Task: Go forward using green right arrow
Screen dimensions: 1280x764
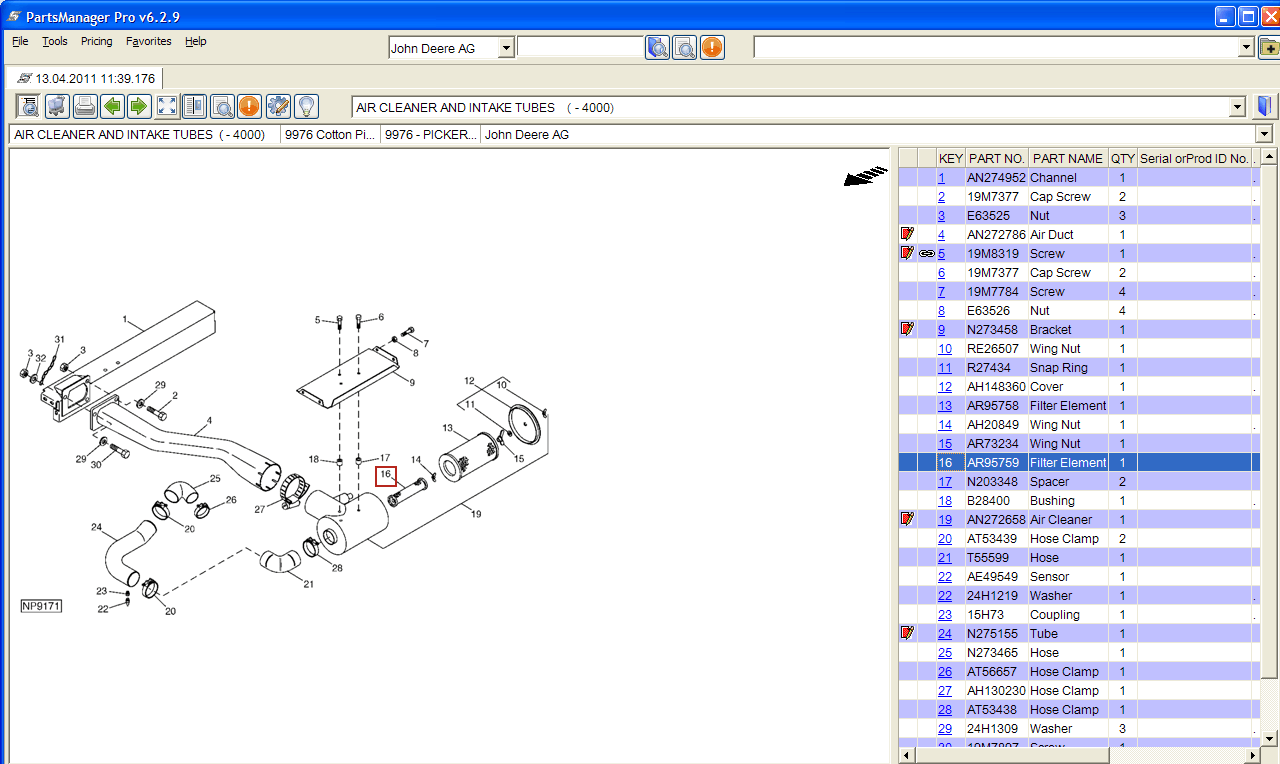Action: click(x=139, y=106)
